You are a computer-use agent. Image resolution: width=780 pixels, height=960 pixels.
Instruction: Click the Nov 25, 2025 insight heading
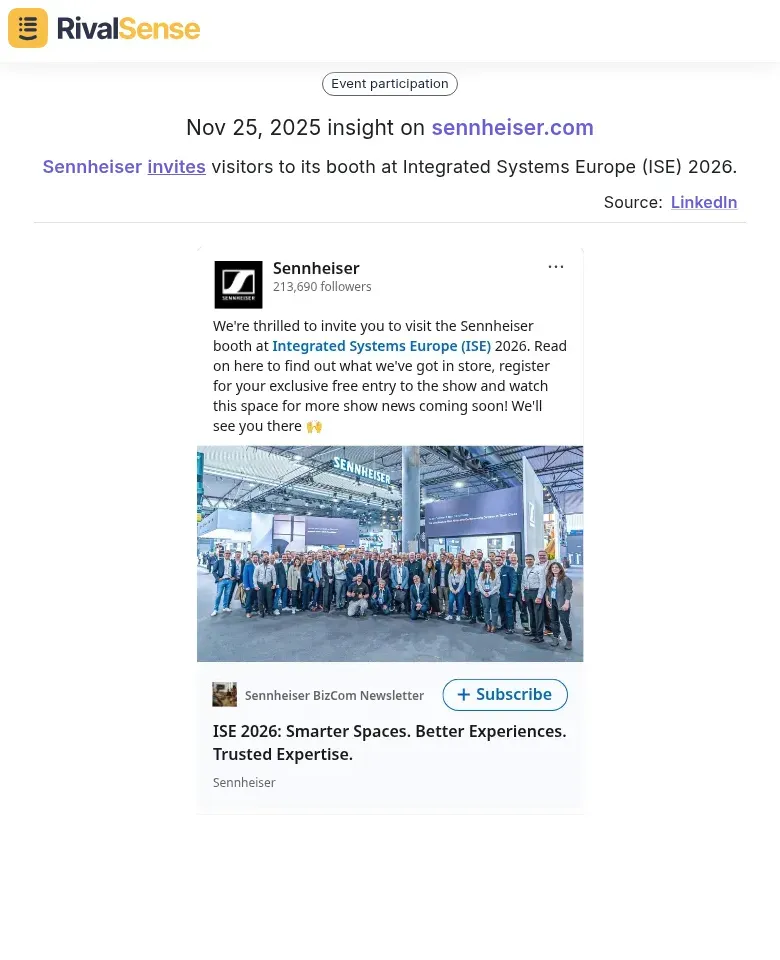306,128
